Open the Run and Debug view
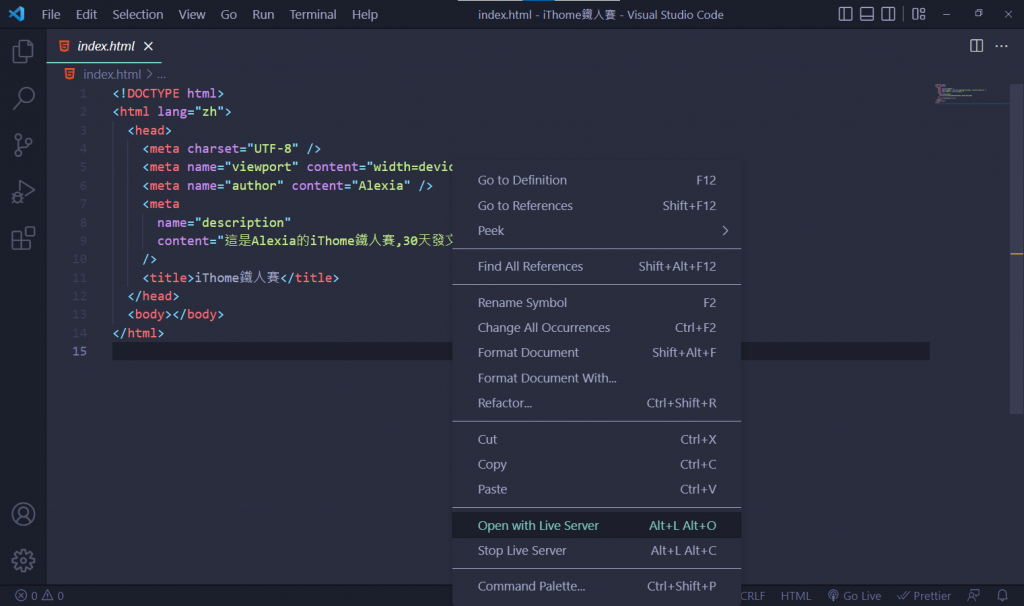Image resolution: width=1024 pixels, height=606 pixels. pyautogui.click(x=23, y=192)
